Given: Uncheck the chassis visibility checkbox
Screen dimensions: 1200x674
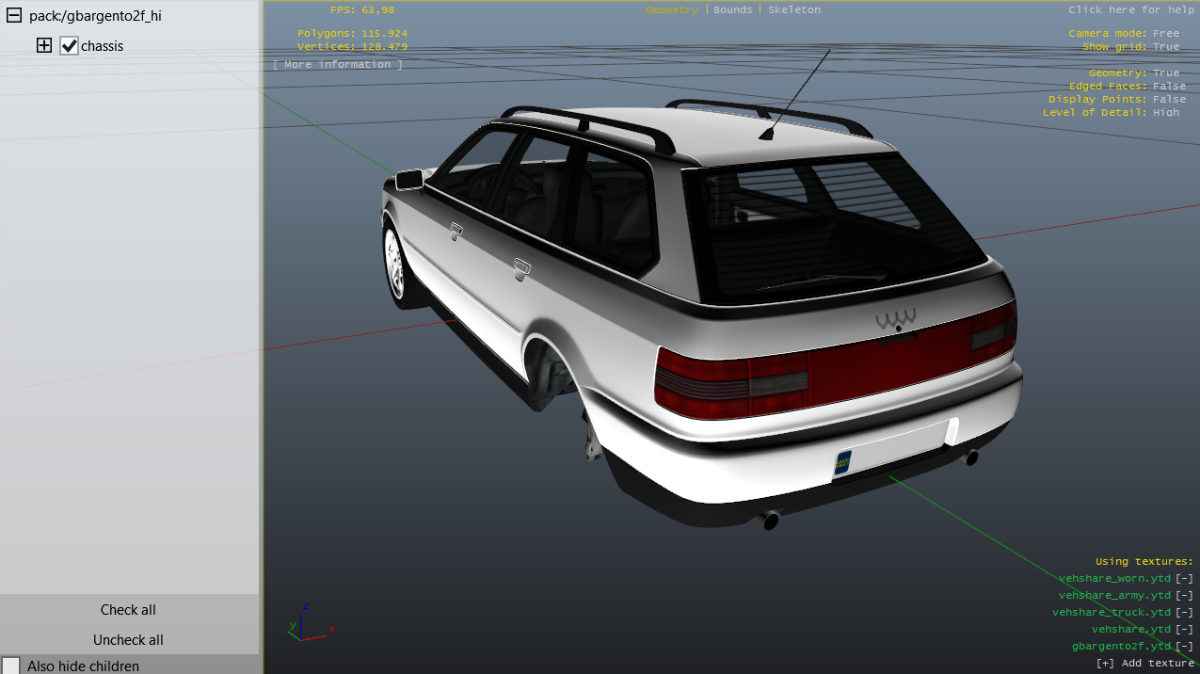Looking at the screenshot, I should point(69,46).
